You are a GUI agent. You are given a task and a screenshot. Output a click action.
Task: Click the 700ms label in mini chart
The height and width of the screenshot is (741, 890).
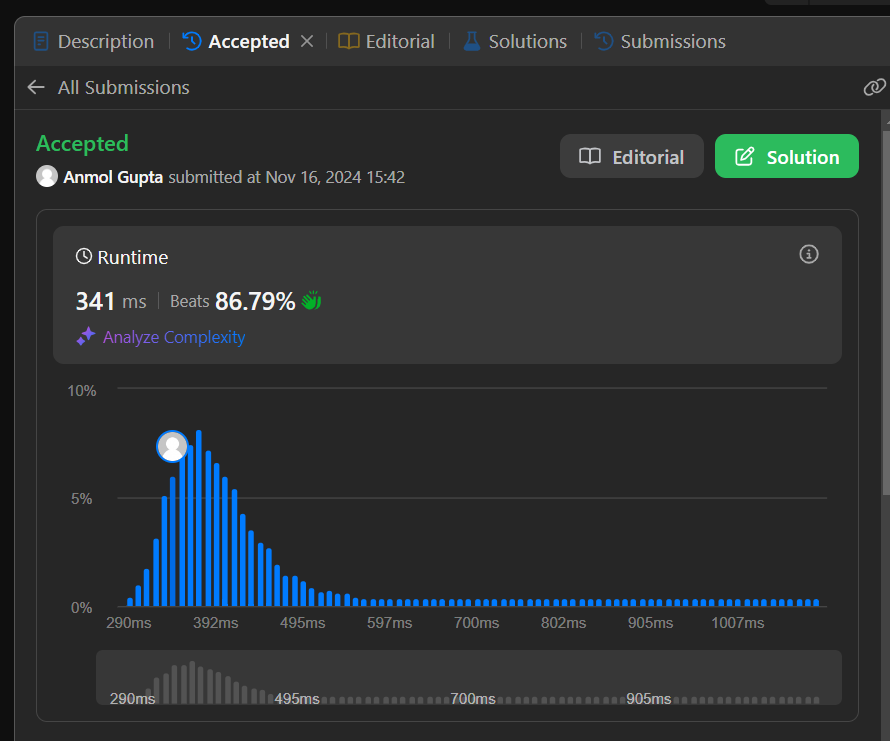pyautogui.click(x=473, y=698)
